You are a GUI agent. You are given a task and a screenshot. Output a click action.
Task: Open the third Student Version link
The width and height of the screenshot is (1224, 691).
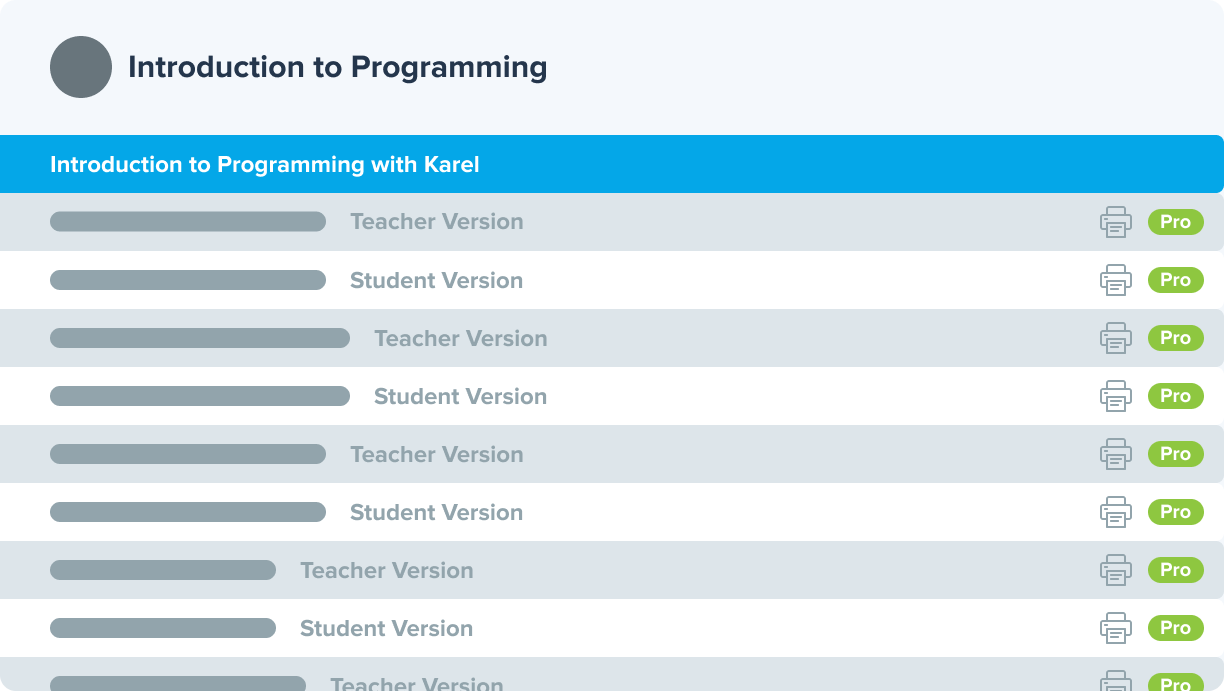pos(436,512)
